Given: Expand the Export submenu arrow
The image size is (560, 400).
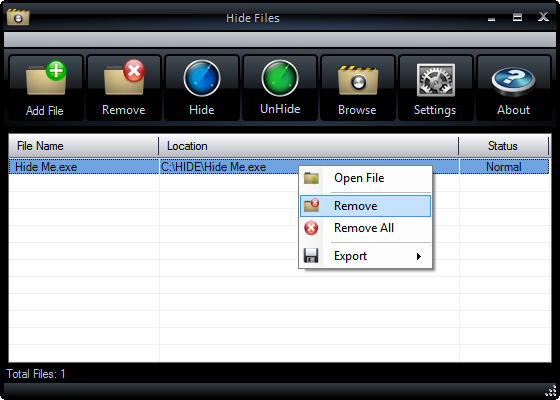Looking at the screenshot, I should 419,256.
